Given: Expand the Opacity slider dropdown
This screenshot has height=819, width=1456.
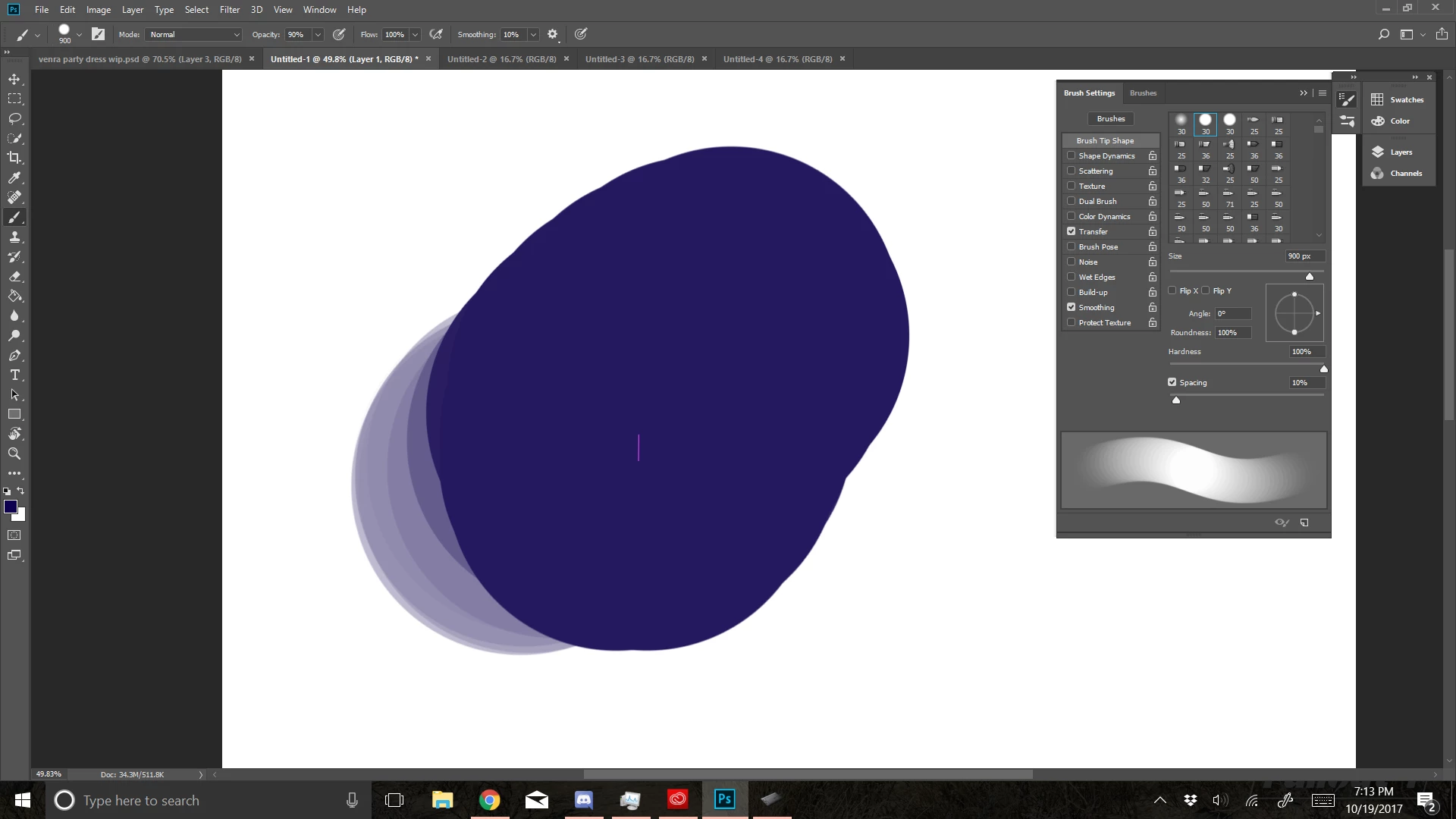Looking at the screenshot, I should point(318,34).
